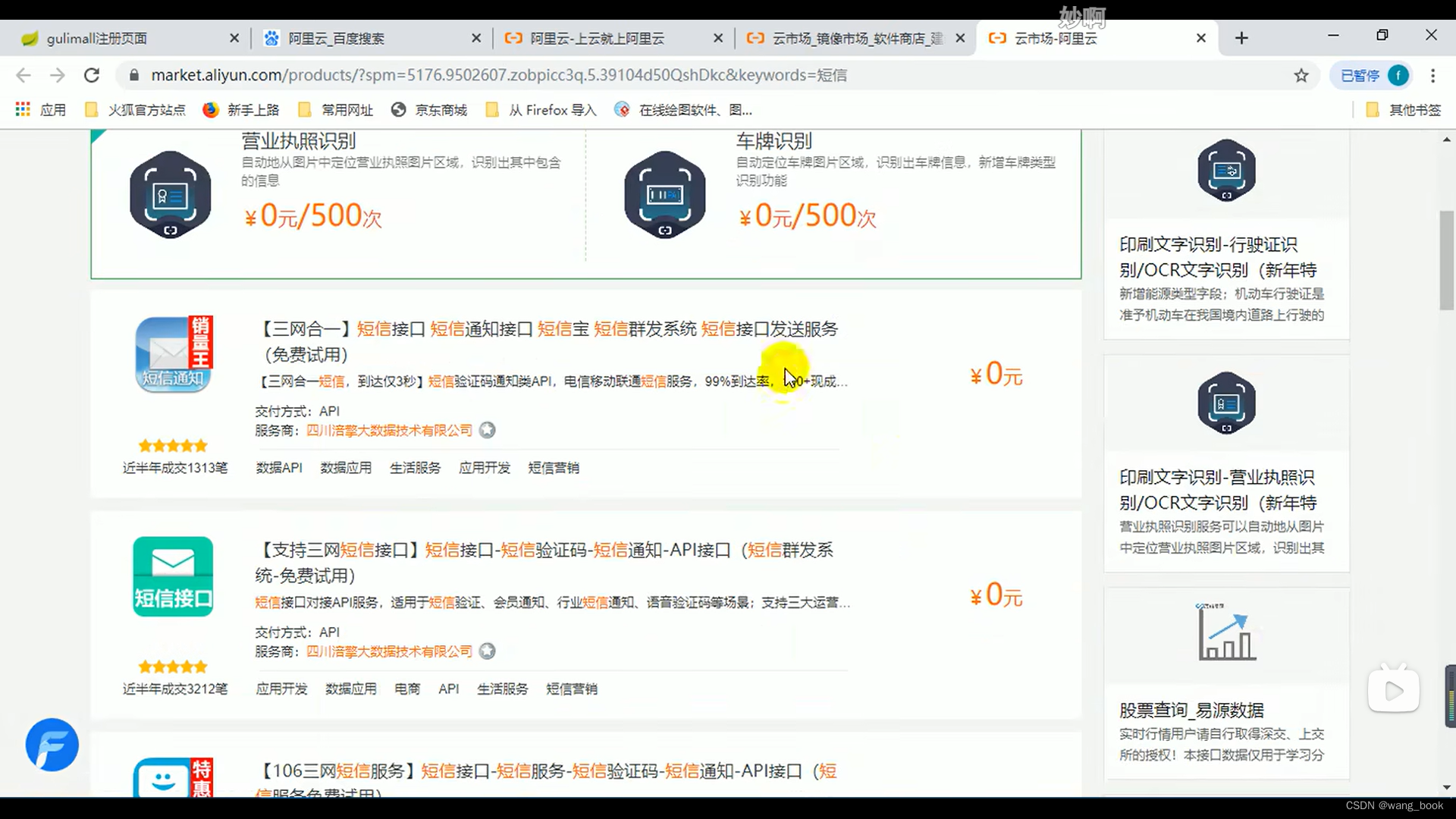Click the green 短信接口 product icon
The height and width of the screenshot is (819, 1456).
[173, 576]
